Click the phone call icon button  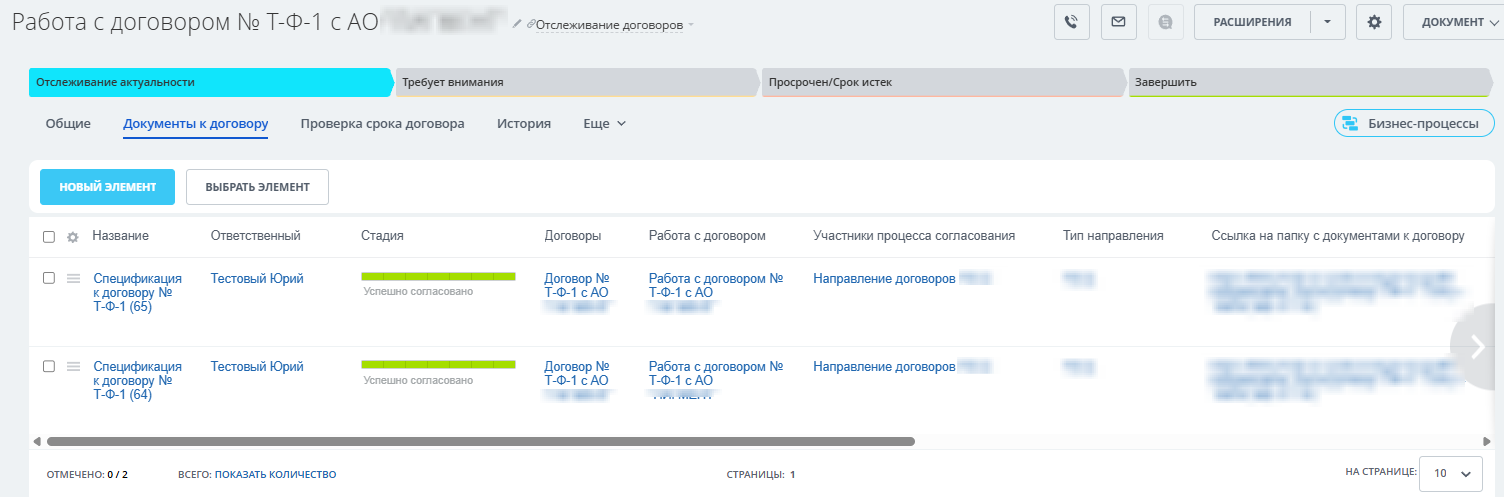pyautogui.click(x=1072, y=22)
